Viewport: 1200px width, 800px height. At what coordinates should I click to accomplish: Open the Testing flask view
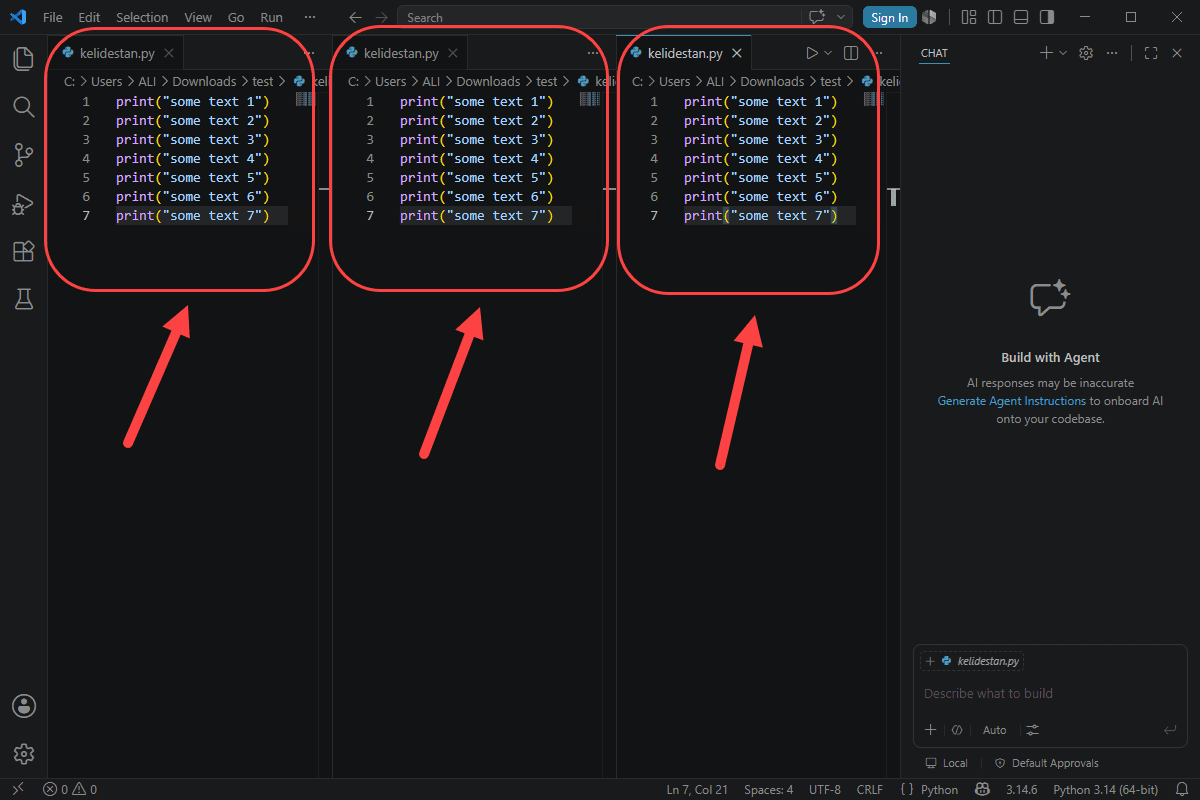pos(24,299)
